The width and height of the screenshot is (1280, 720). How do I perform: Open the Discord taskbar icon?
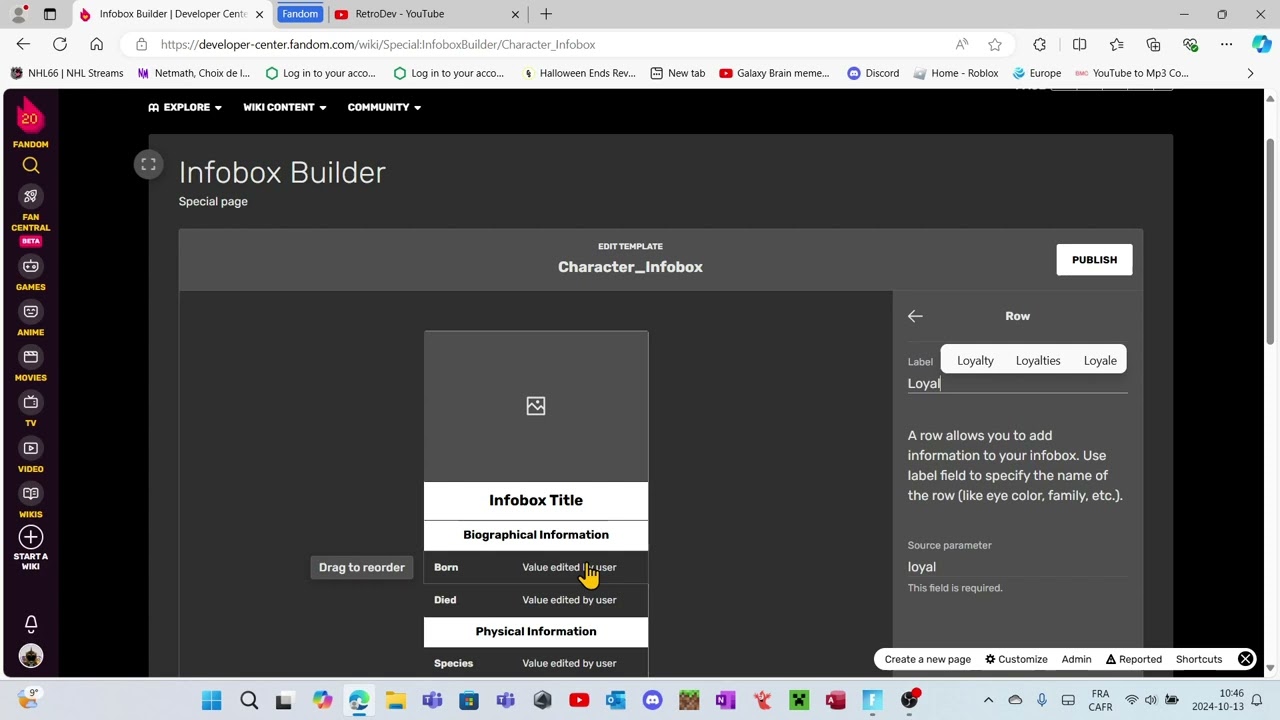[652, 701]
